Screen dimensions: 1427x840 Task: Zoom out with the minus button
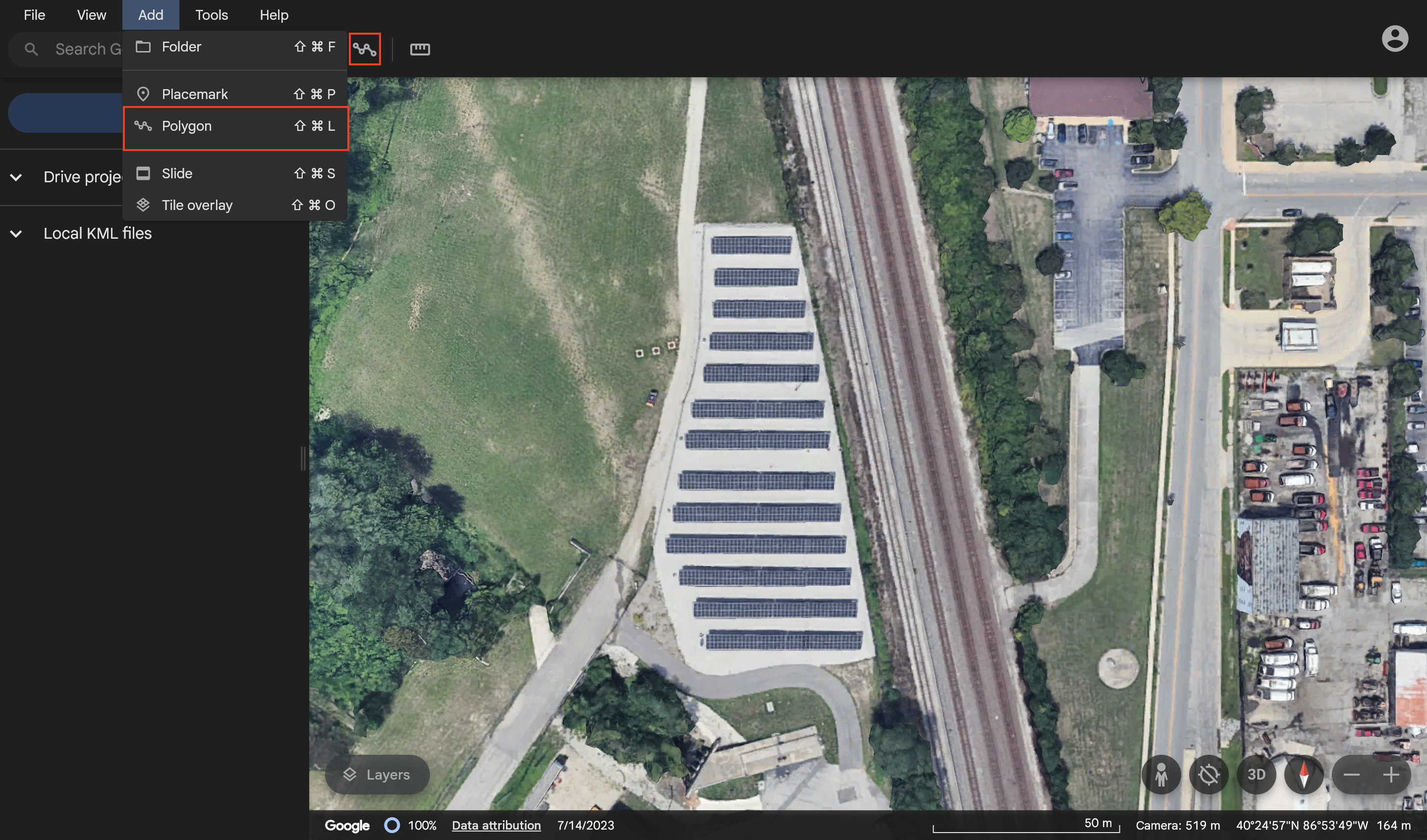(x=1352, y=774)
